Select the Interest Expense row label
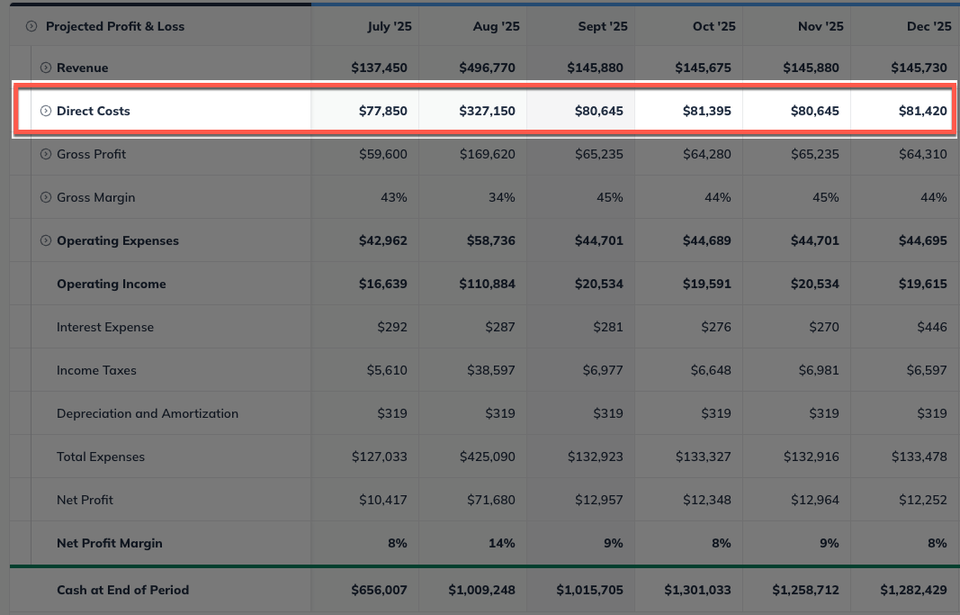The image size is (960, 615). point(105,327)
